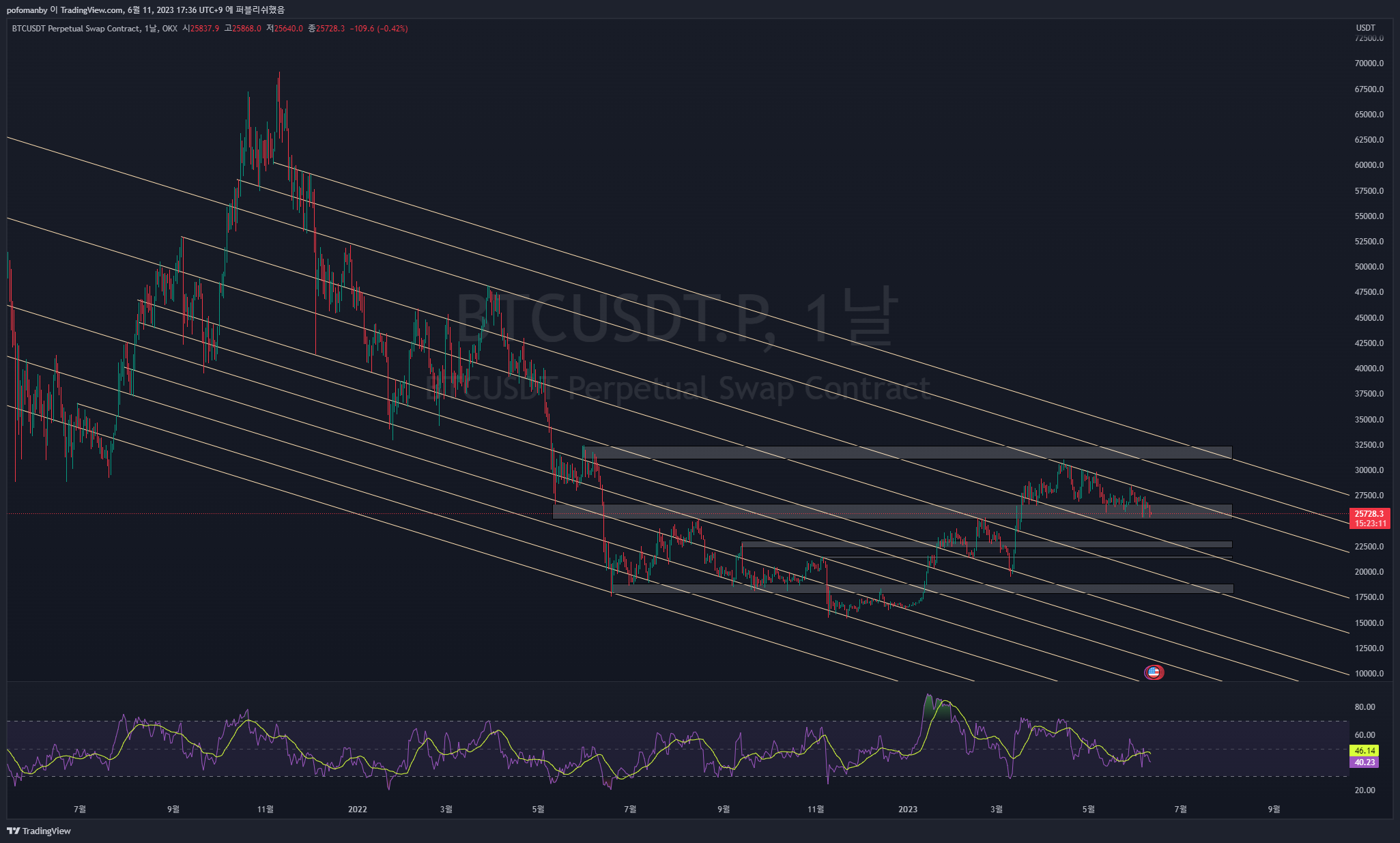Click the close value 25728.3 in the legend

(330, 29)
